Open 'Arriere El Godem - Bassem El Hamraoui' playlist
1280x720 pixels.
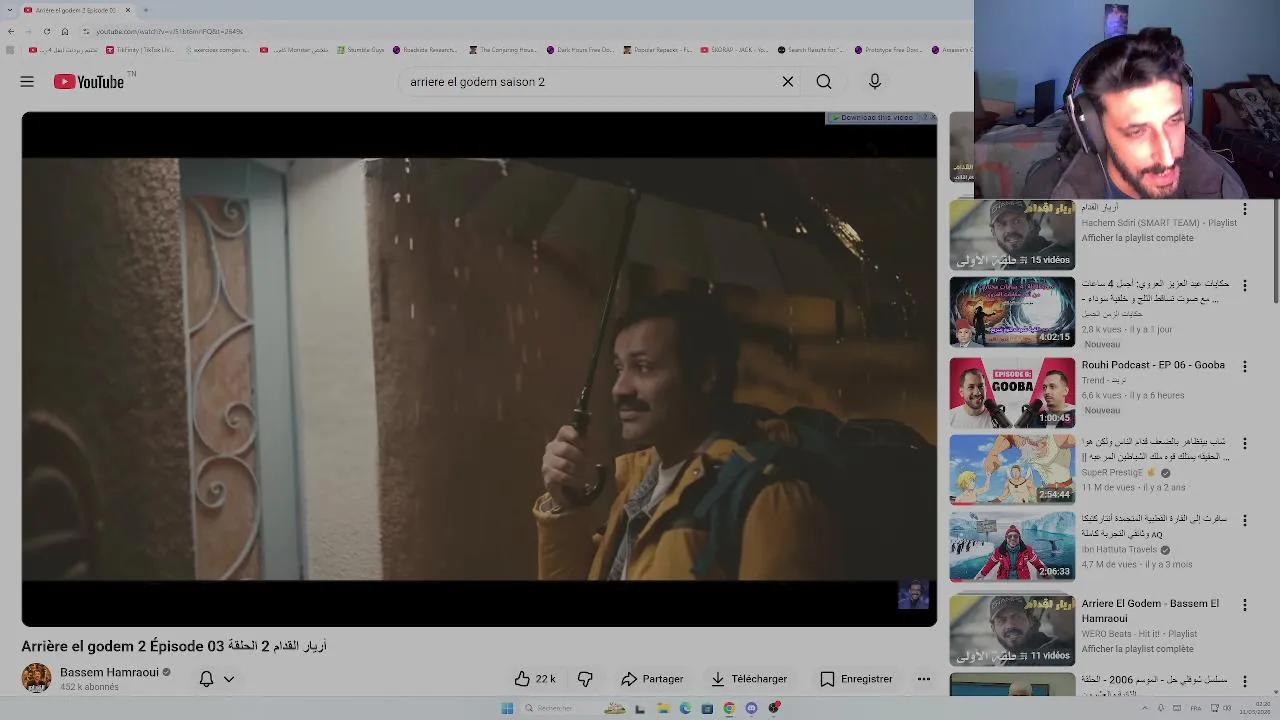[x=1150, y=610]
